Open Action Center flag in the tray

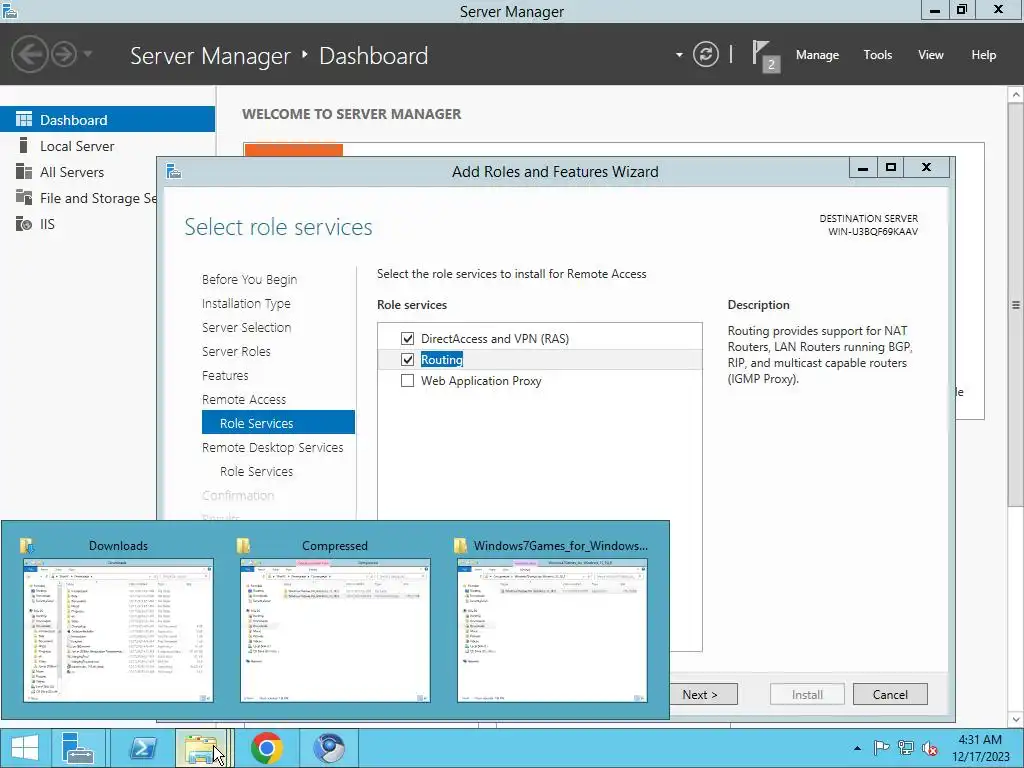[x=881, y=748]
